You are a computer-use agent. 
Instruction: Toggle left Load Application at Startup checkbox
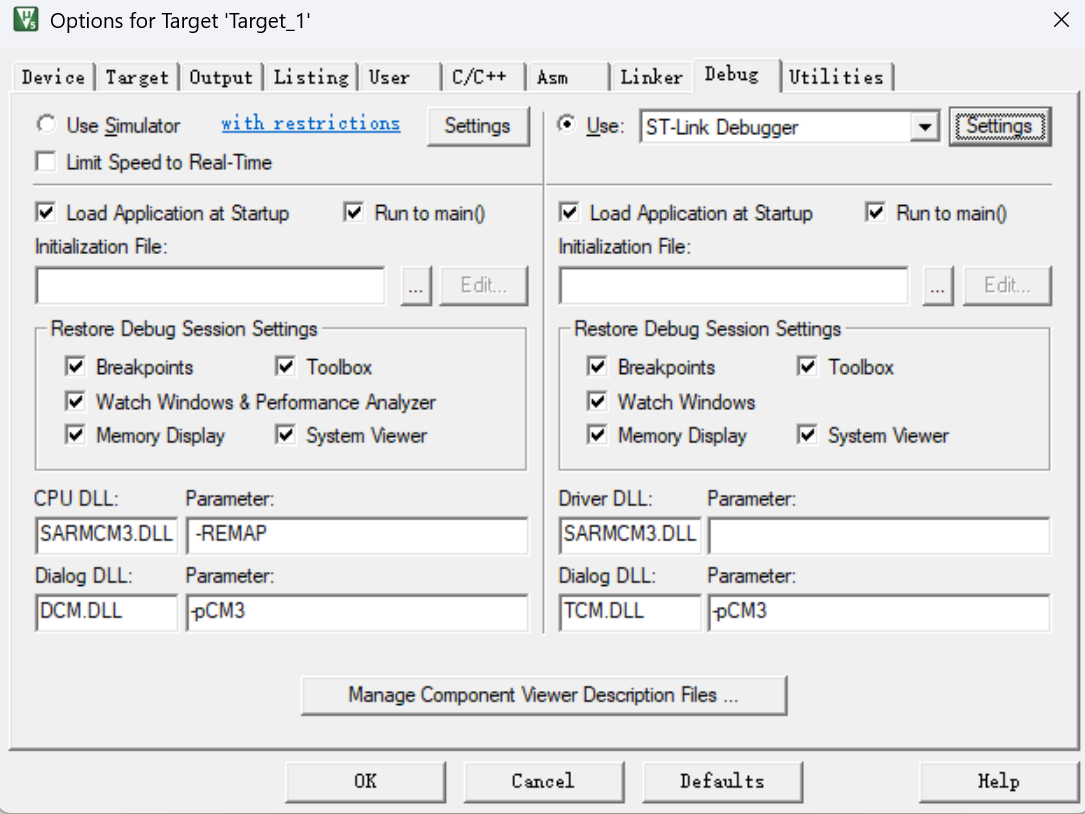pos(46,213)
